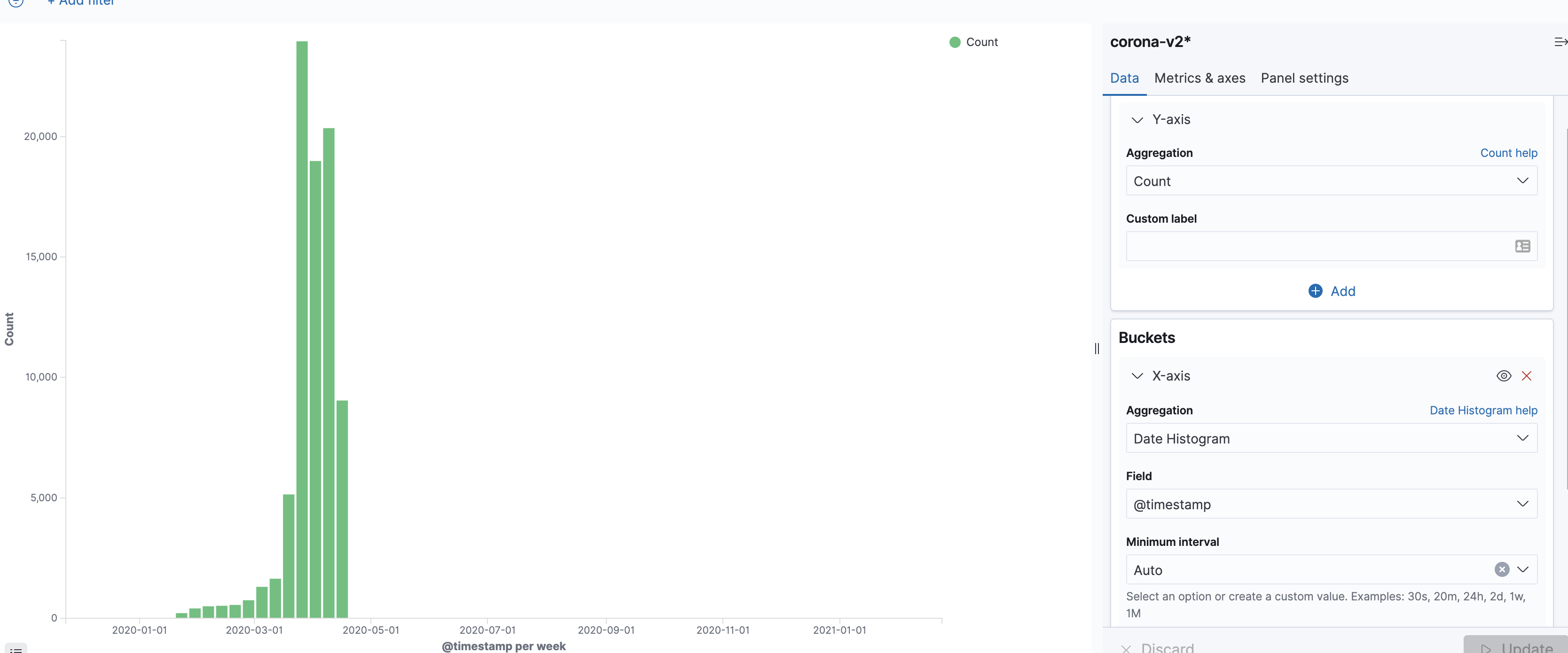
Task: Click the green Count legend dot
Action: click(x=955, y=42)
